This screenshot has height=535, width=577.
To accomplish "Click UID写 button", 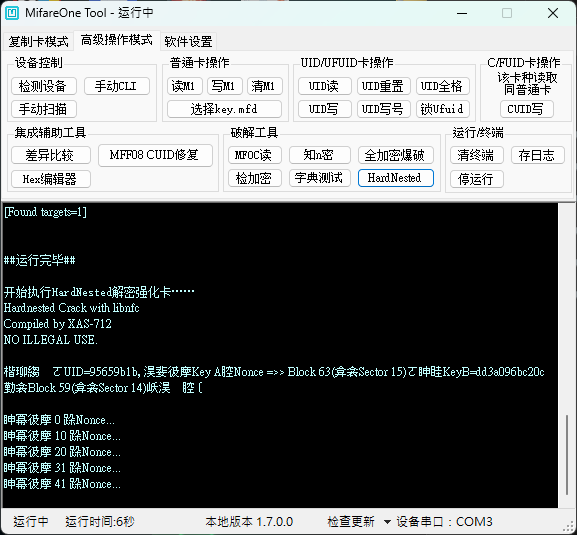I will (325, 109).
